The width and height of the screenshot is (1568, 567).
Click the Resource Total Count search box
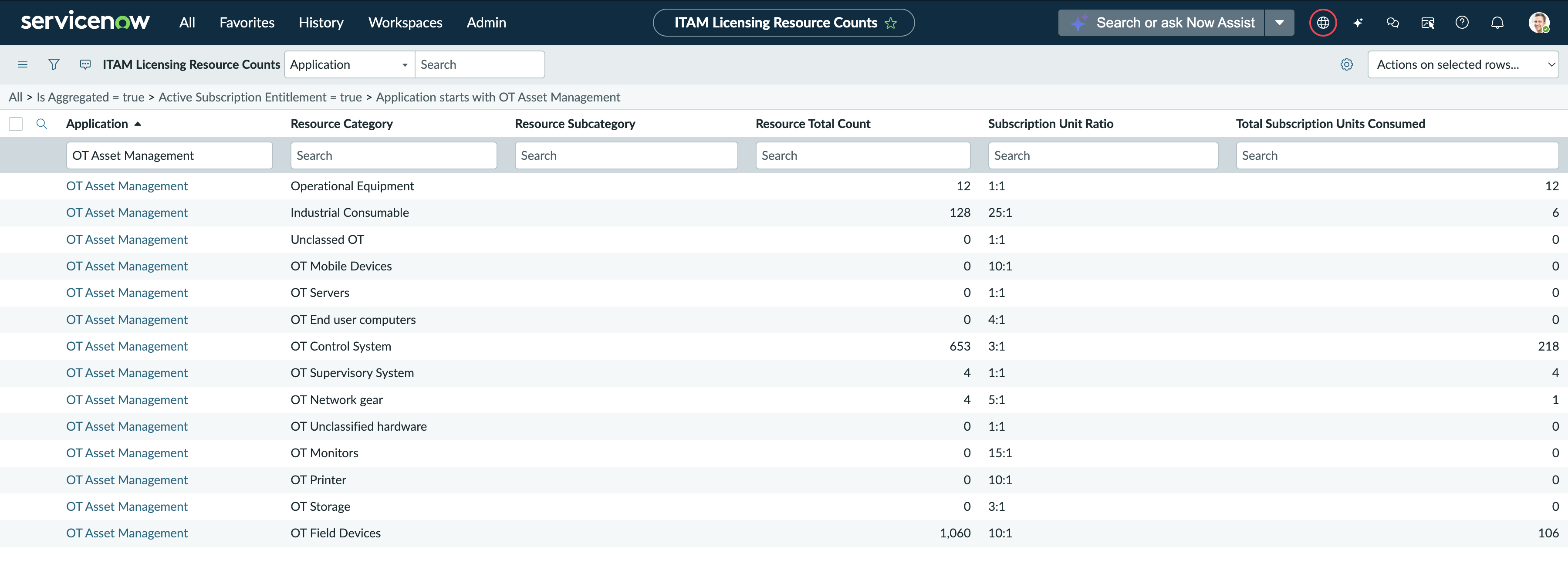862,156
